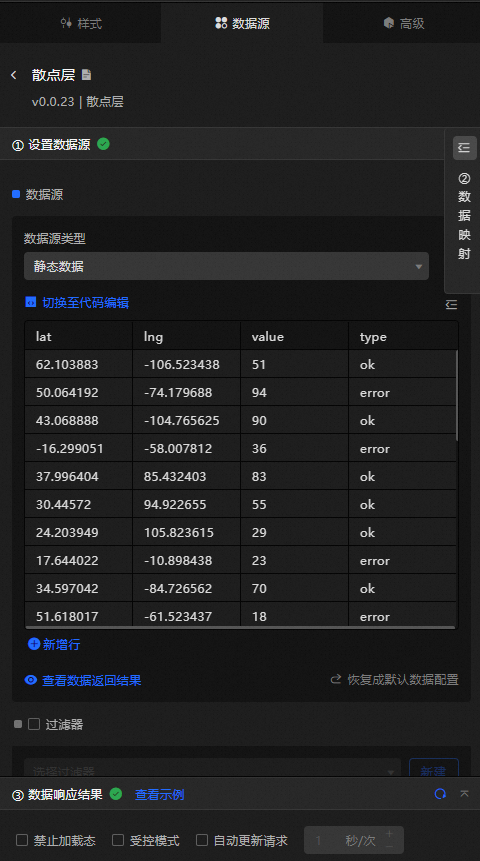Screen dimensions: 480x861
Task: Click the version text v0.0.23 | 散点层
Action: click(x=77, y=102)
